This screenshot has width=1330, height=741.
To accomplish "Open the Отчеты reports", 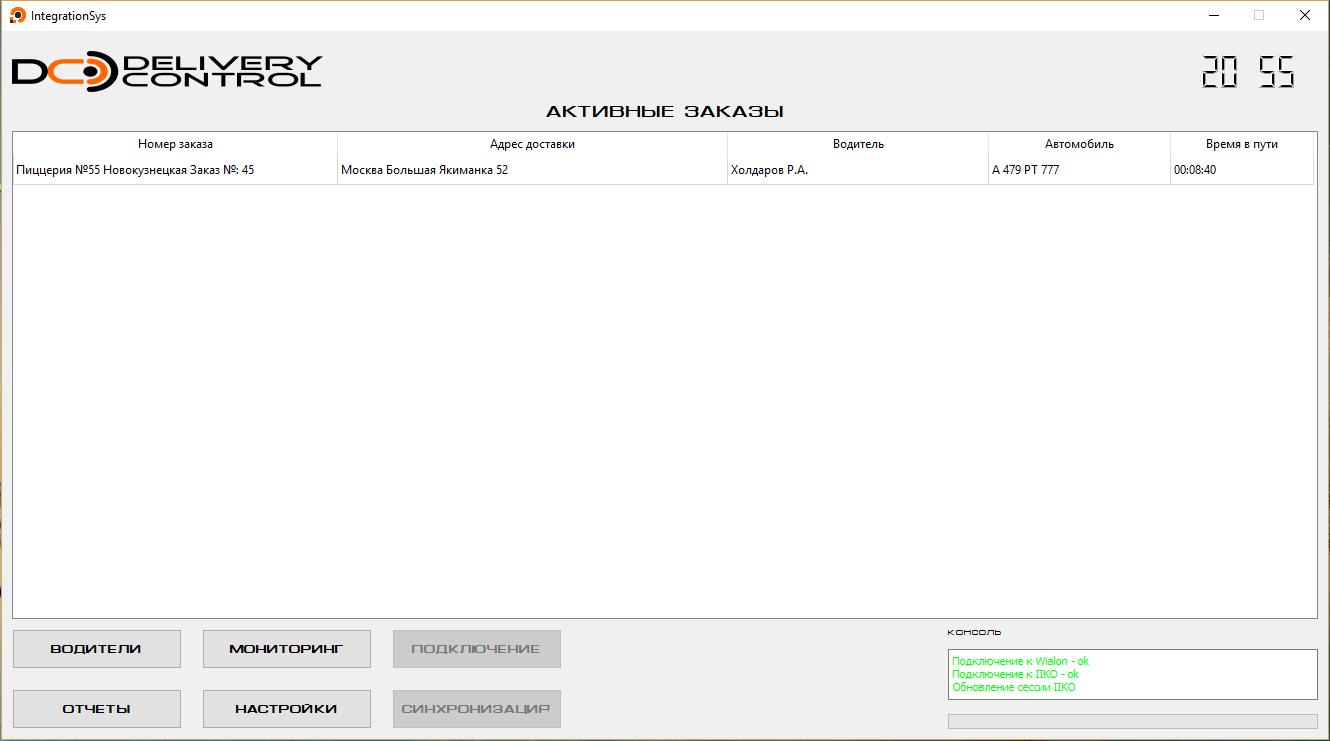I will (96, 709).
